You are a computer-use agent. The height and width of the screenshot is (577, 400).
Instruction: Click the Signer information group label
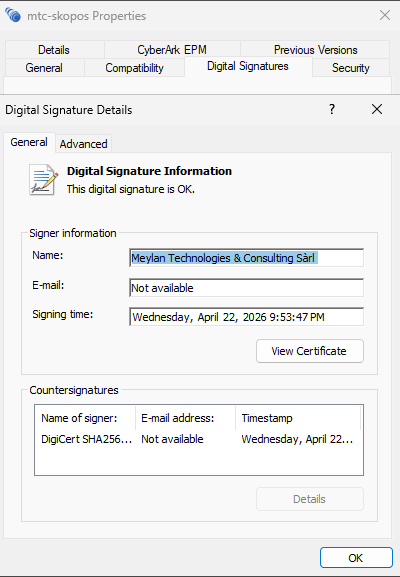(x=73, y=233)
